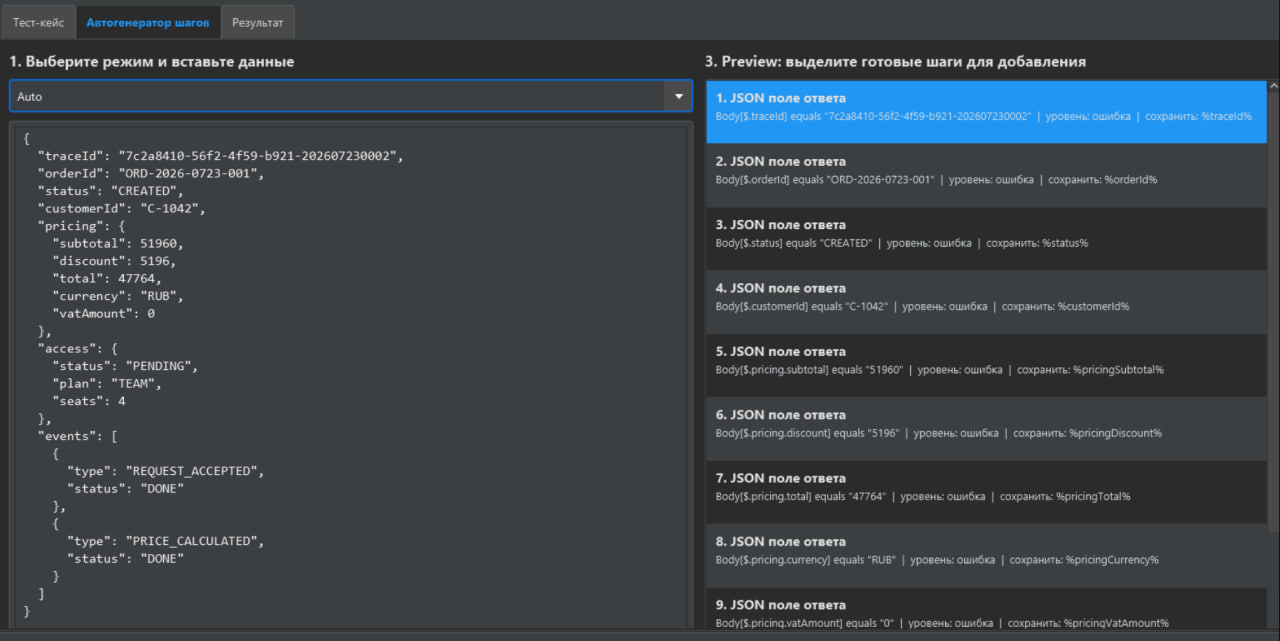The height and width of the screenshot is (641, 1280).
Task: Click the "orderId" line in JSON
Action: pyautogui.click(x=151, y=173)
